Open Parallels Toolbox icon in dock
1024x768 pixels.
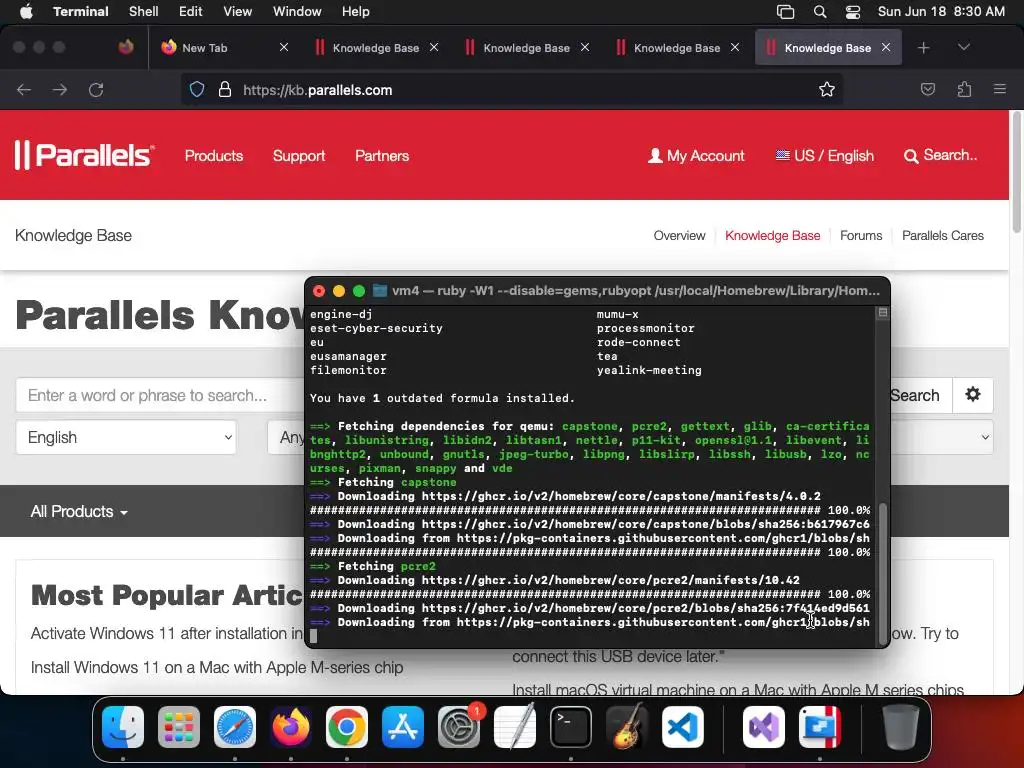pos(820,727)
